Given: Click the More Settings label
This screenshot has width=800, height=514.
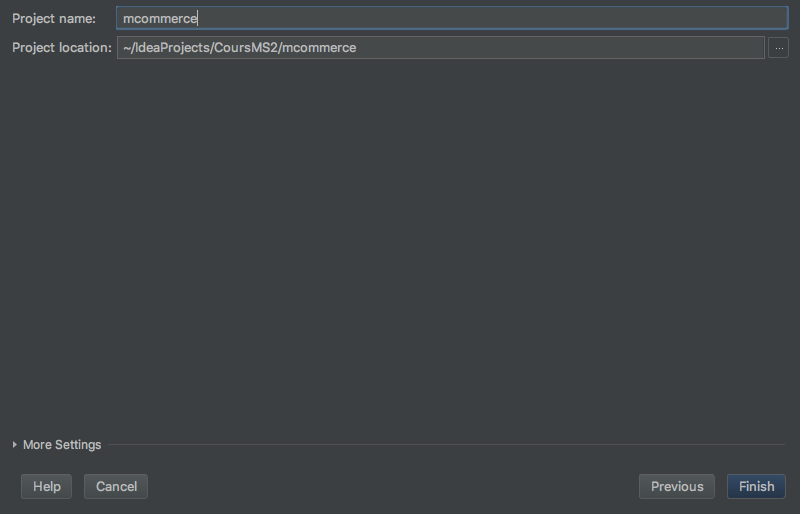Looking at the screenshot, I should pyautogui.click(x=62, y=445).
